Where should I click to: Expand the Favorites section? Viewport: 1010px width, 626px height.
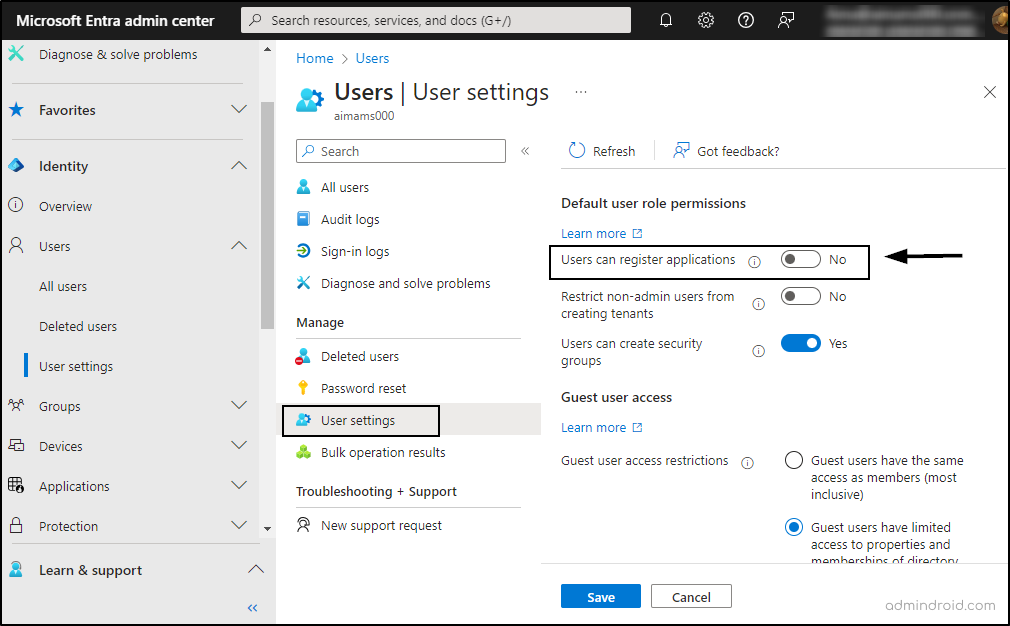click(x=238, y=110)
